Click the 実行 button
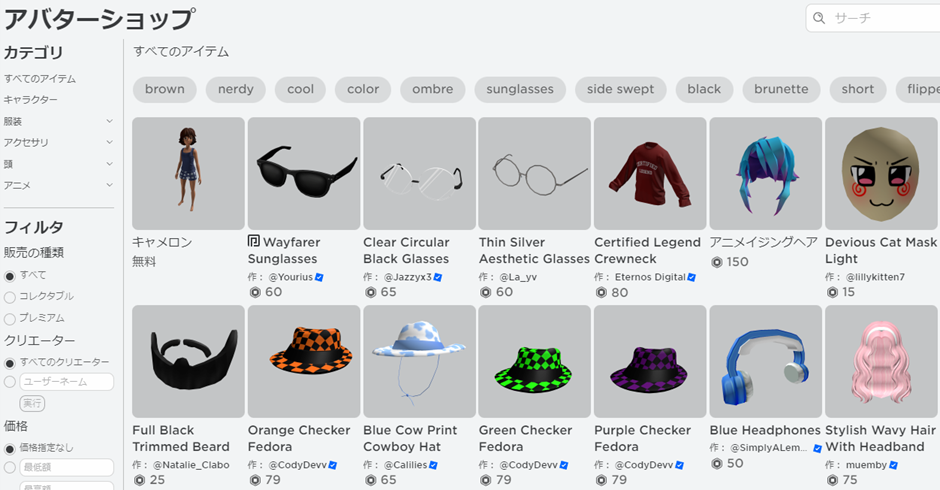940x490 pixels. click(32, 404)
